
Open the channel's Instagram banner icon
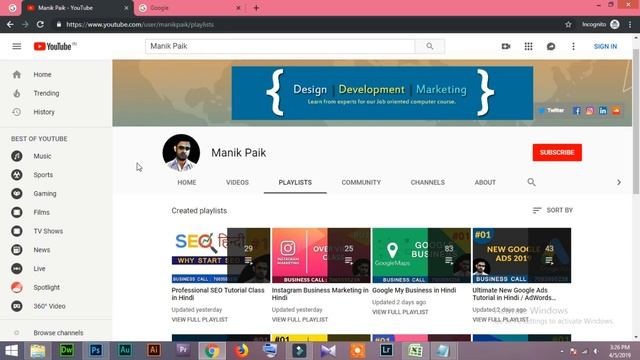[x=589, y=111]
